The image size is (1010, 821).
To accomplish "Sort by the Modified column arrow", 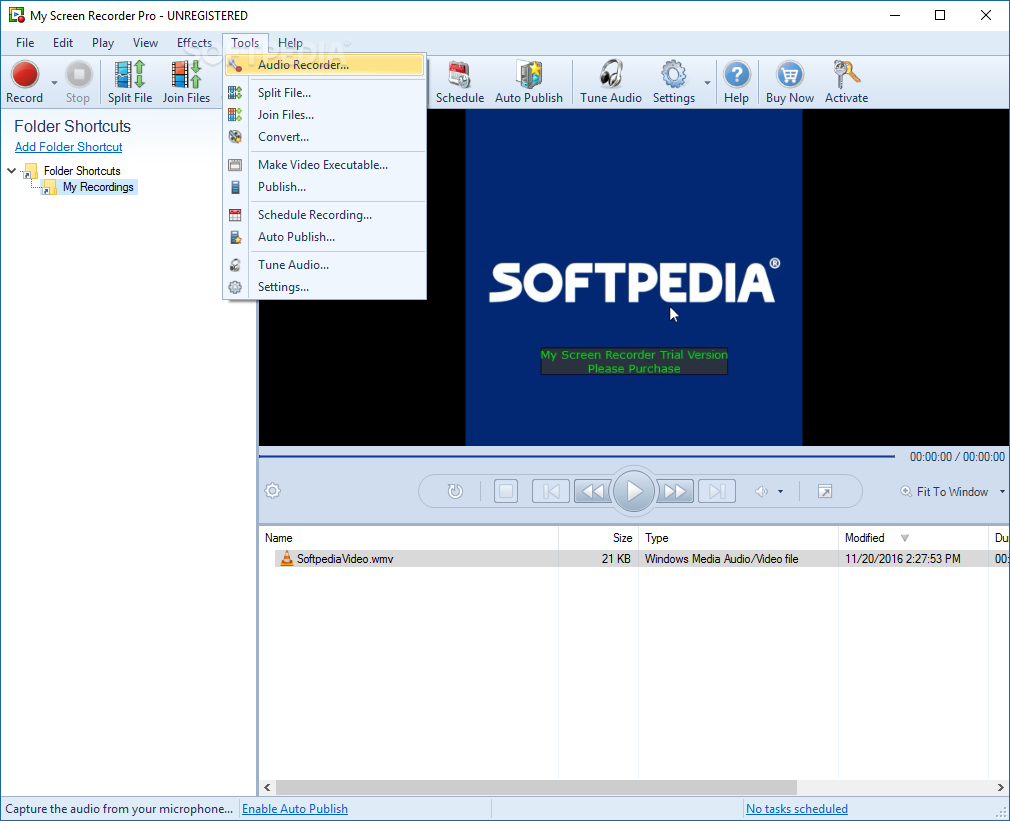I will click(x=904, y=538).
